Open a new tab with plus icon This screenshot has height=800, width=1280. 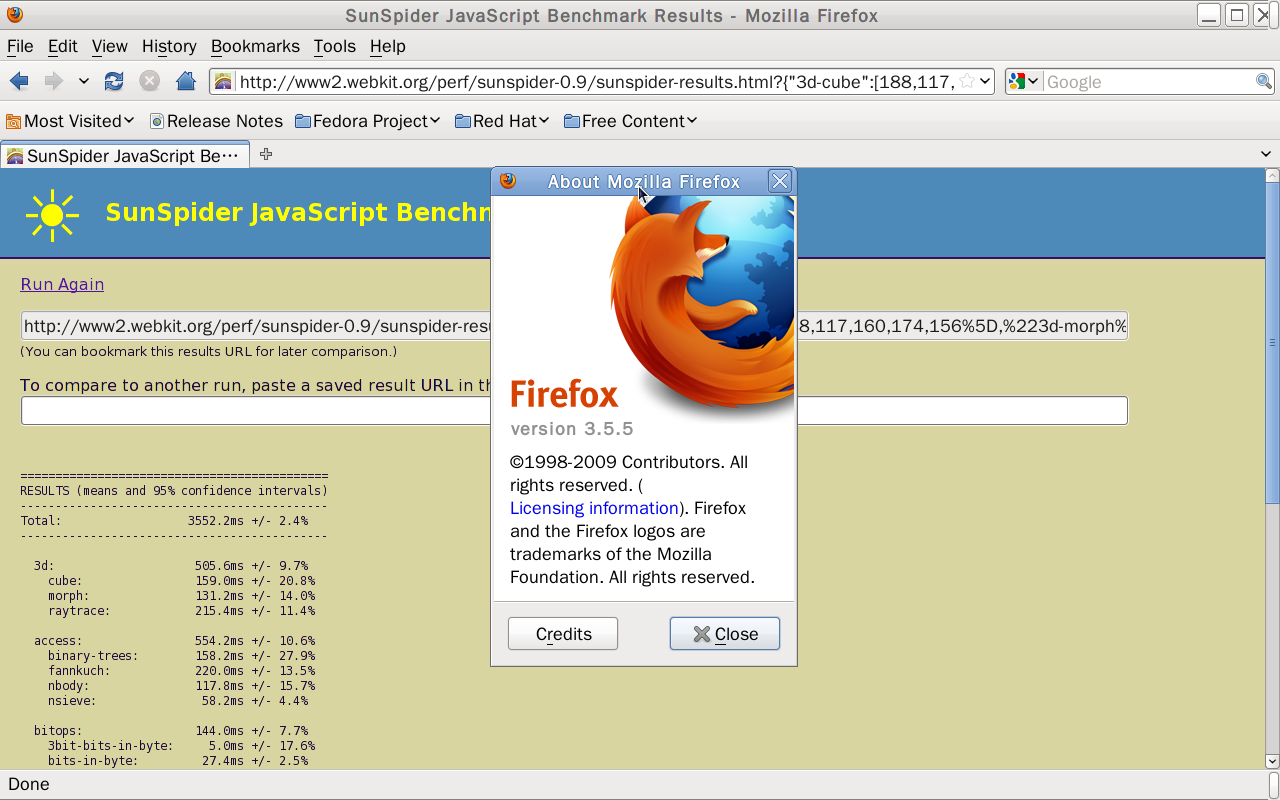coord(265,154)
